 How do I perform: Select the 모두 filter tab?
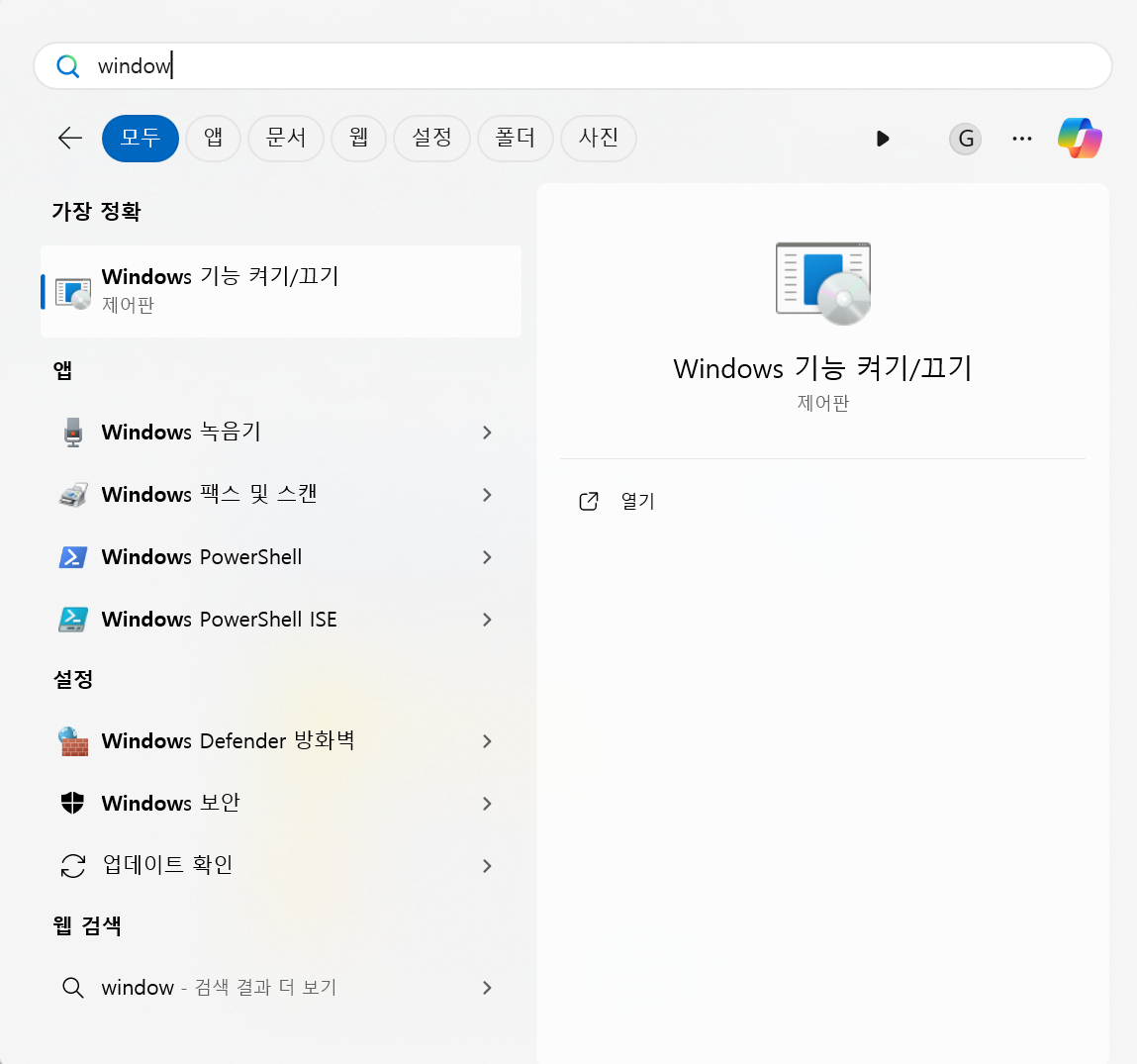coord(140,138)
